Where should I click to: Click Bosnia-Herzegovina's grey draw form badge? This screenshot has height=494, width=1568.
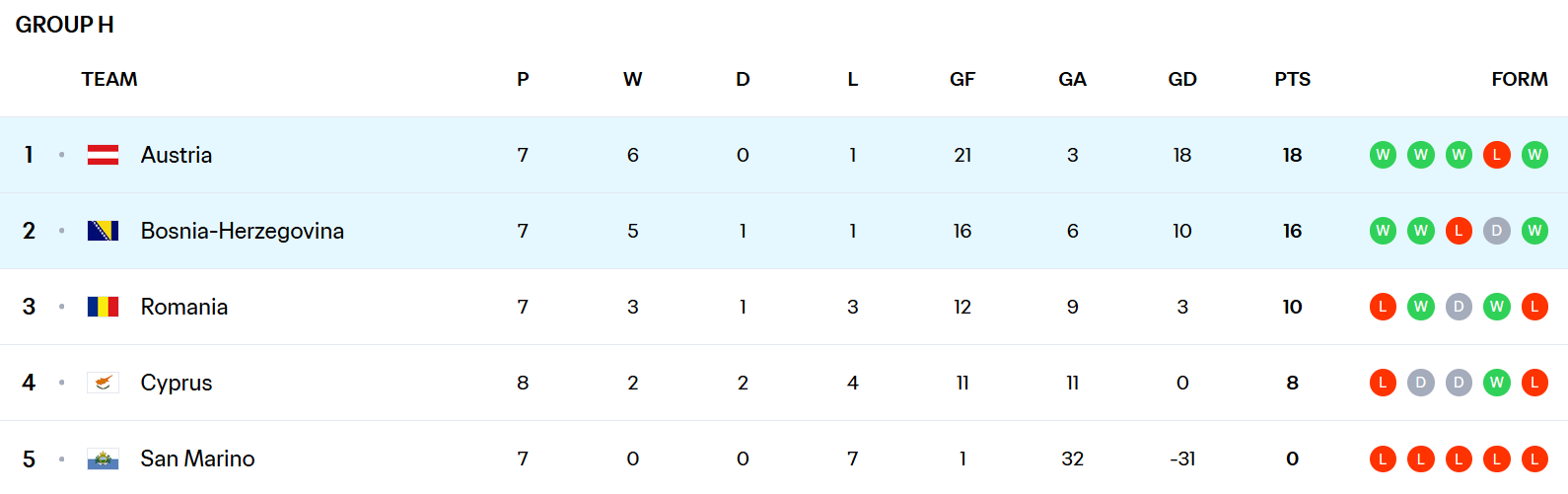point(1496,231)
